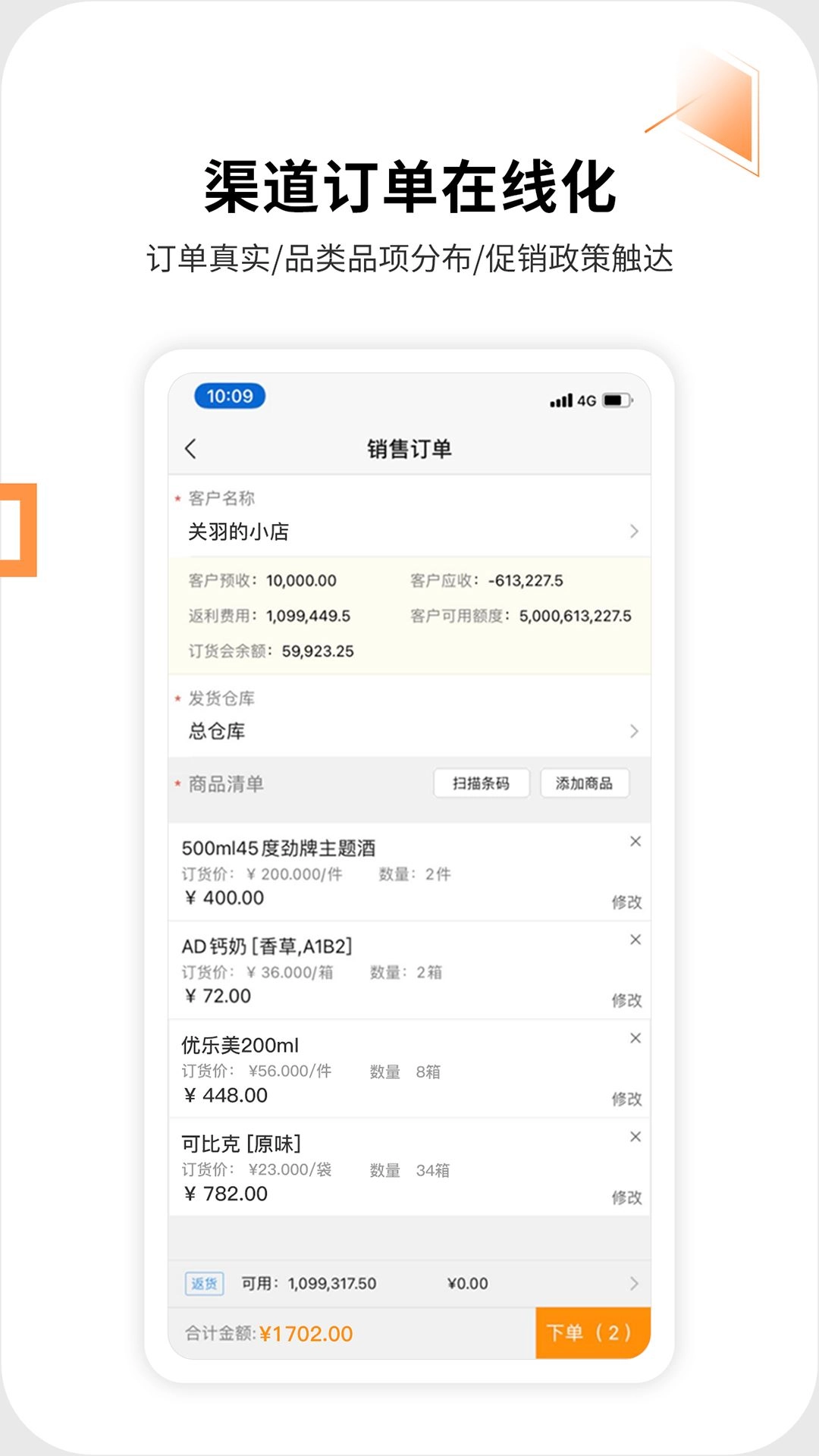
Task: Tap the battery status icon
Action: (617, 400)
